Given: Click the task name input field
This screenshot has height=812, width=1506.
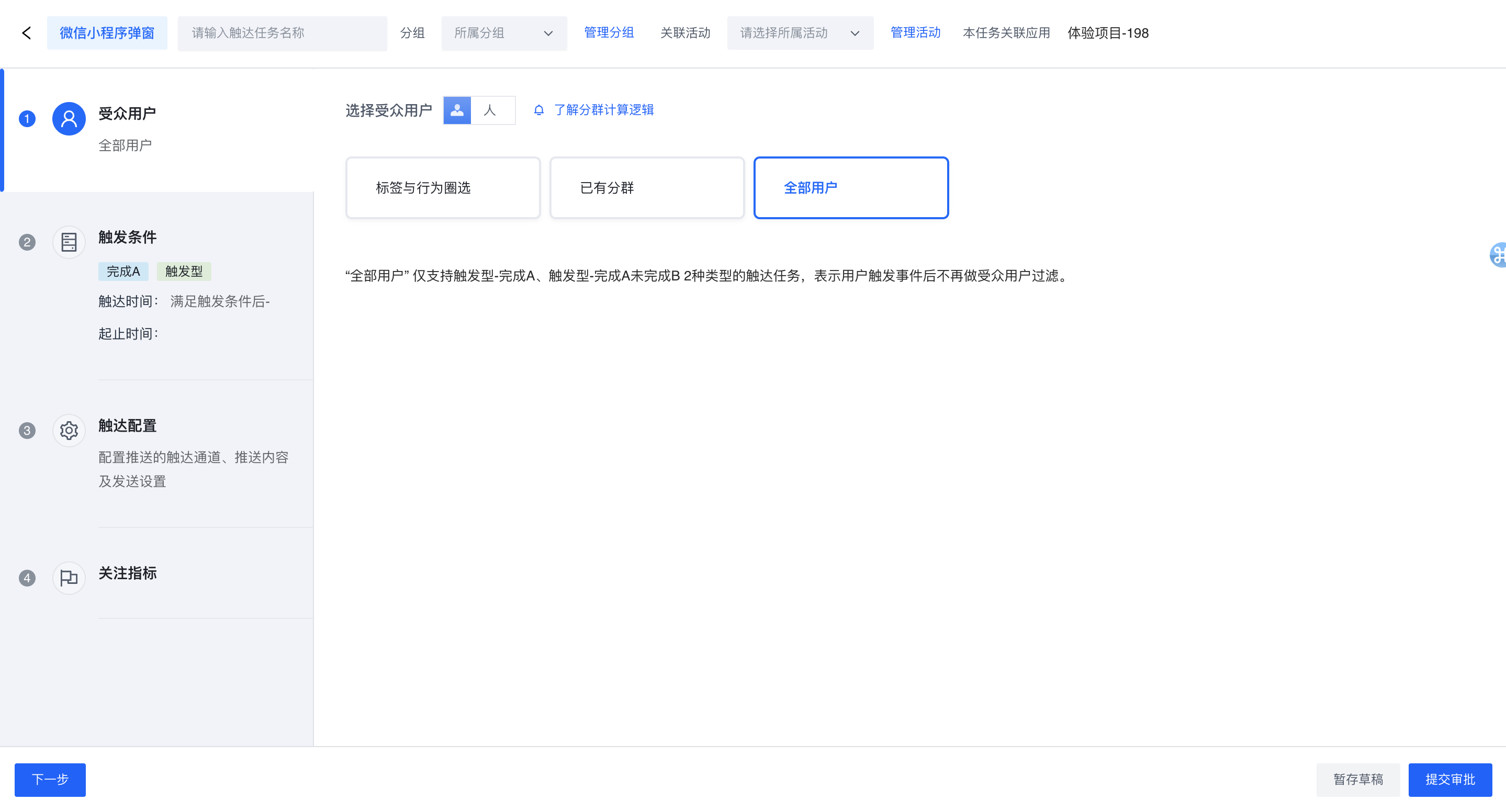Looking at the screenshot, I should 282,33.
